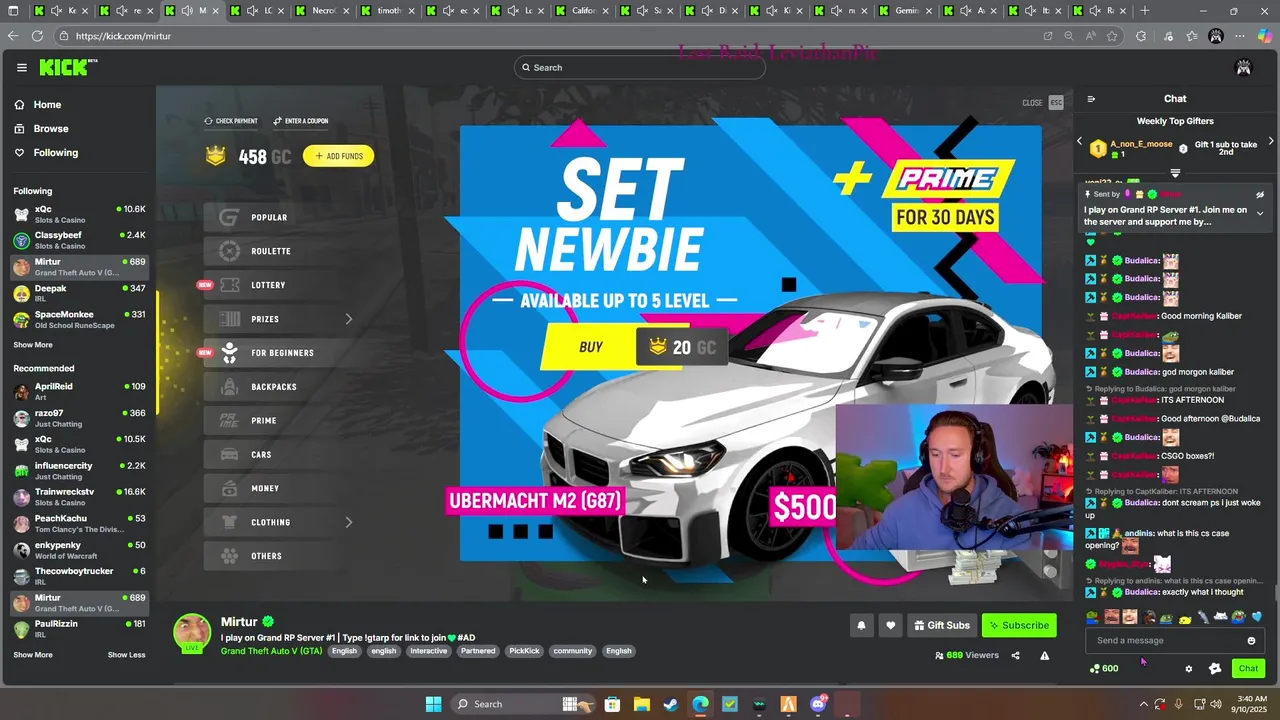Click the Kick search box
1280x720 pixels.
(639, 67)
